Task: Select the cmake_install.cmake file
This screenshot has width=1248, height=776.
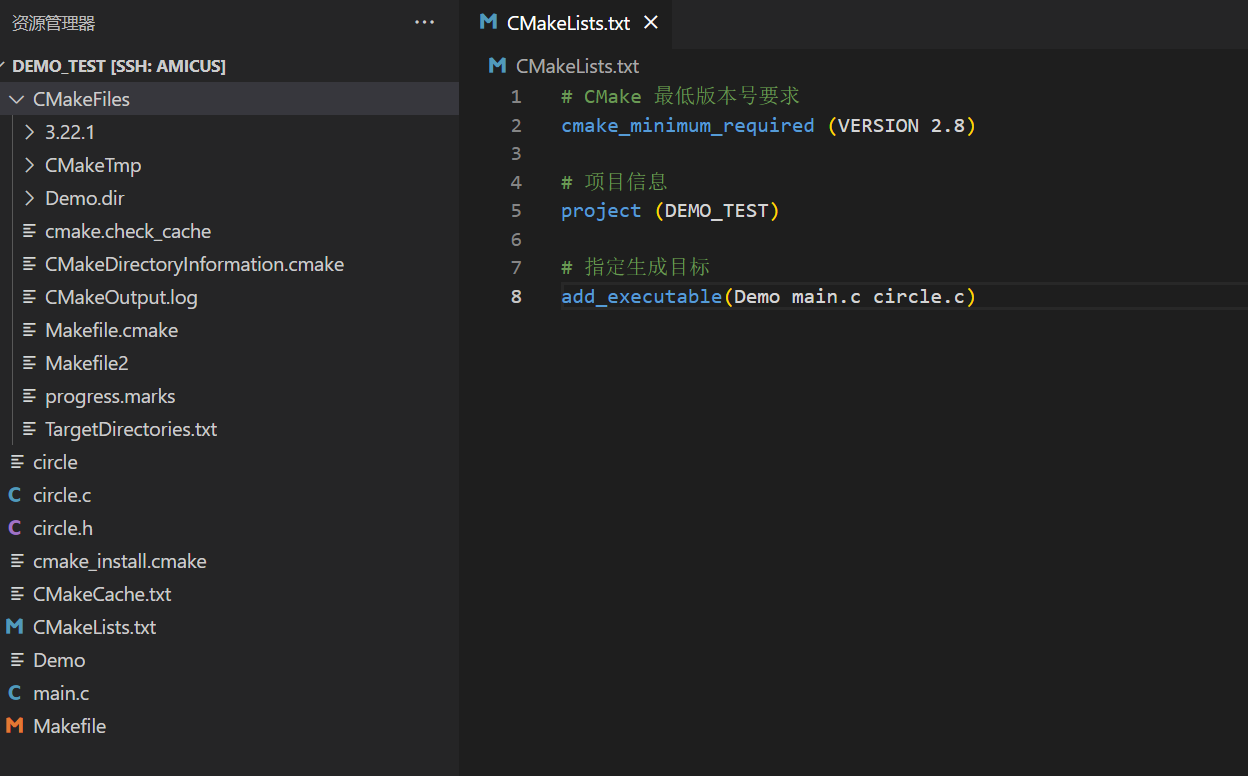Action: tap(120, 560)
